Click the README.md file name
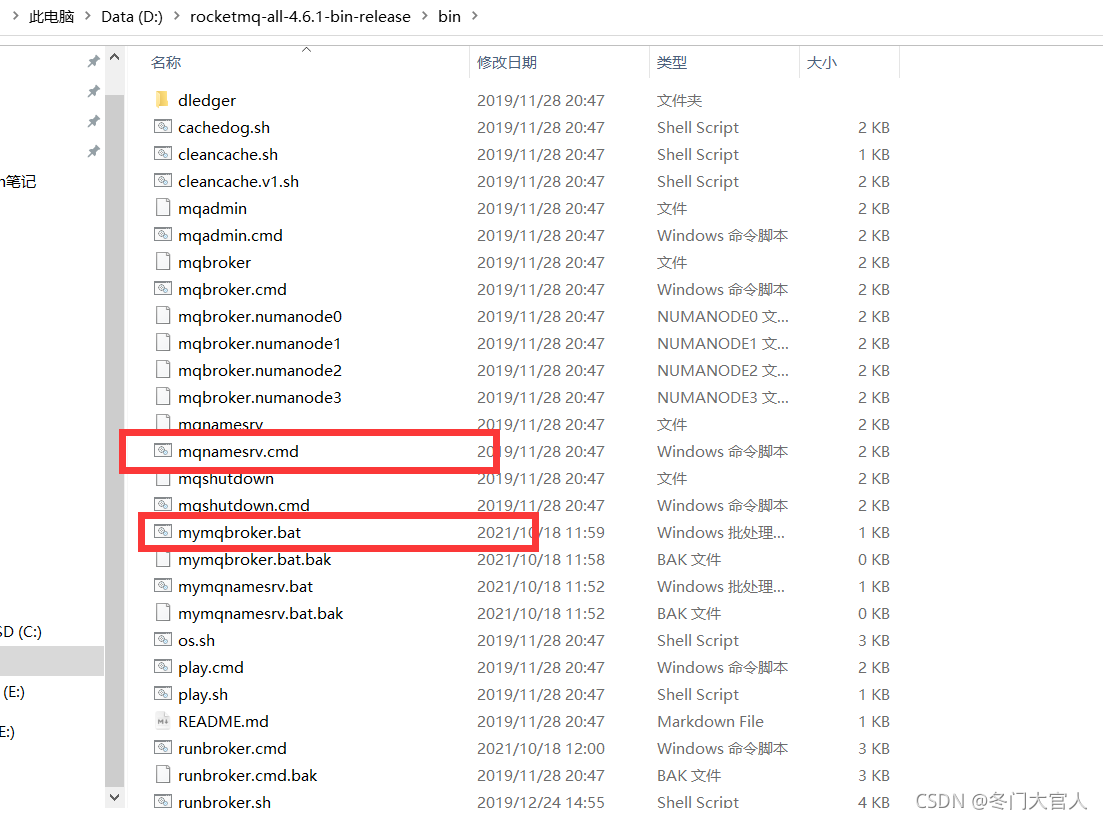Image resolution: width=1103 pixels, height=819 pixels. pos(223,721)
